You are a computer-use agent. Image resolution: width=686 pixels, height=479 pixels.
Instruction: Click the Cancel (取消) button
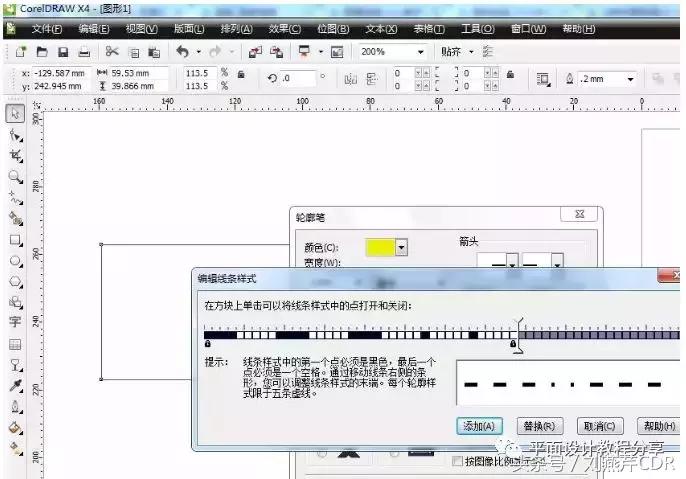pos(600,426)
